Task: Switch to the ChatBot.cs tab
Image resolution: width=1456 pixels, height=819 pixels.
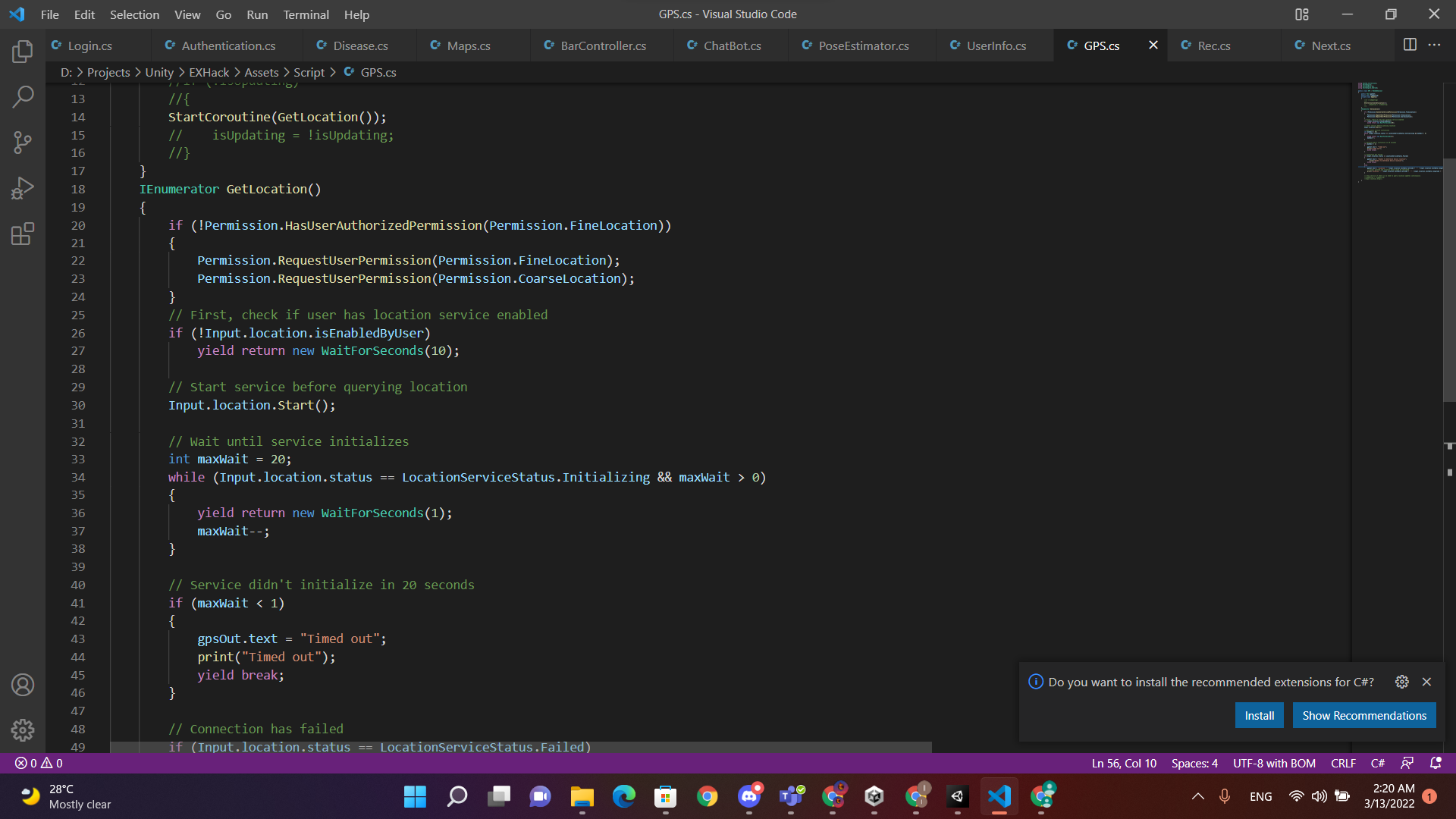Action: pos(732,45)
